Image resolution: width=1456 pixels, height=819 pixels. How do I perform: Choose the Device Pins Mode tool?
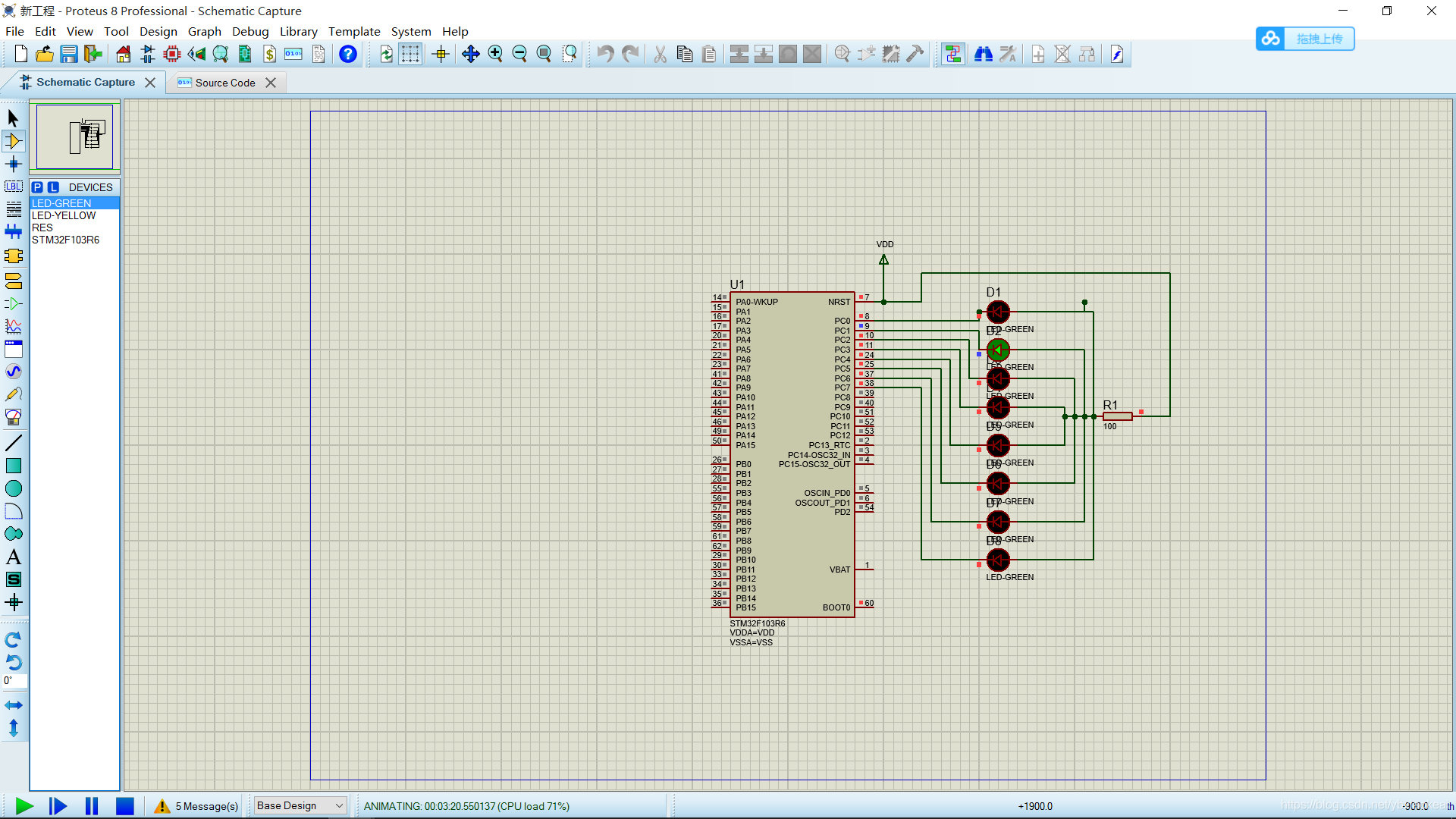tap(13, 304)
